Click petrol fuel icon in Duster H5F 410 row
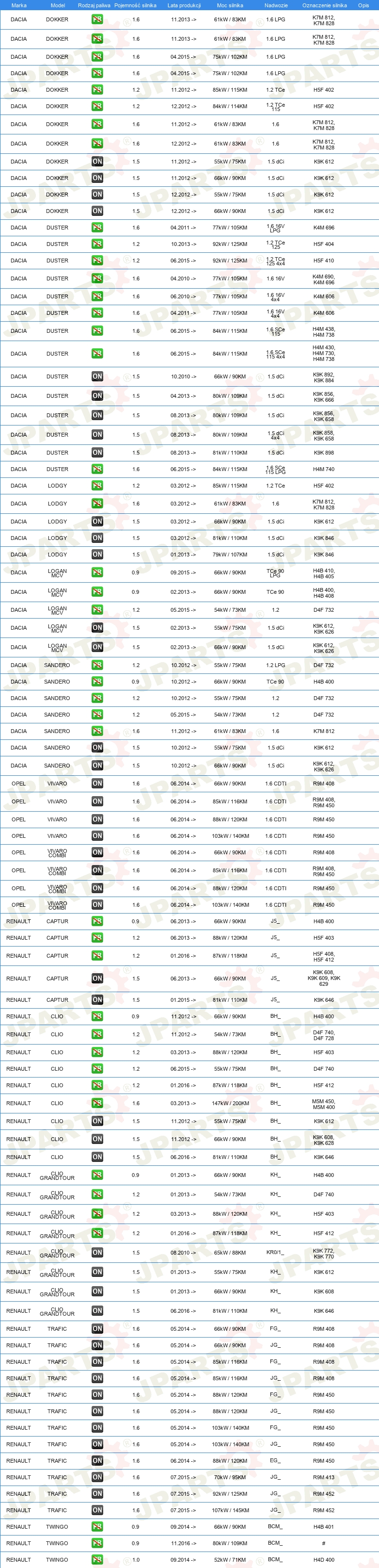The width and height of the screenshot is (379, 1568). tap(97, 261)
